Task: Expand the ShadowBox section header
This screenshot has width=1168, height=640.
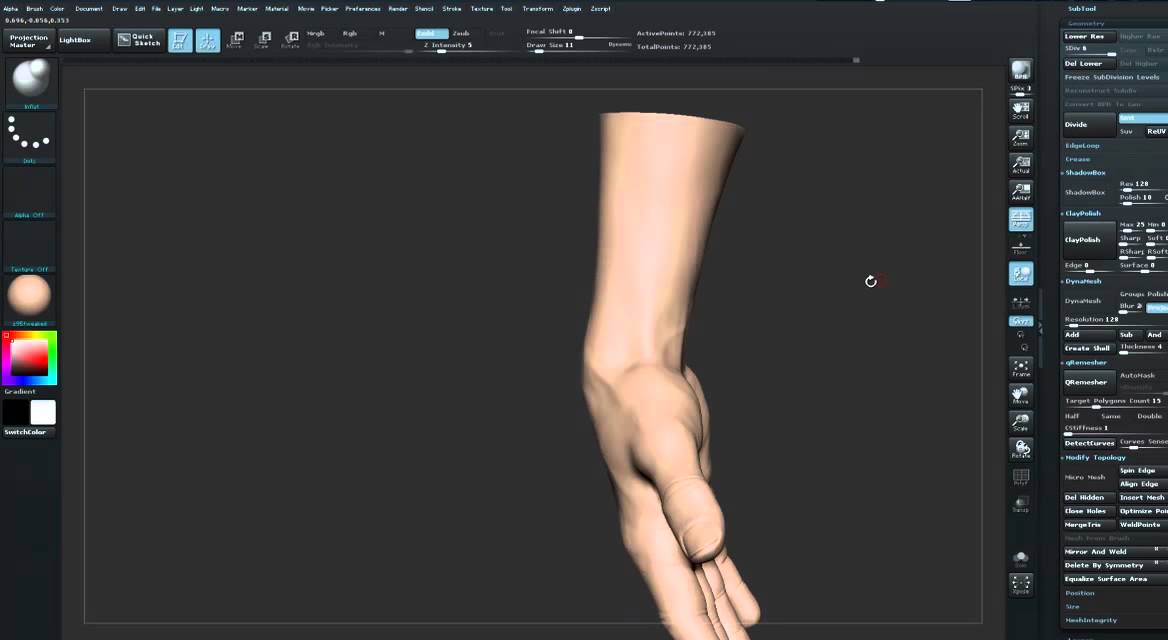Action: coord(1085,173)
